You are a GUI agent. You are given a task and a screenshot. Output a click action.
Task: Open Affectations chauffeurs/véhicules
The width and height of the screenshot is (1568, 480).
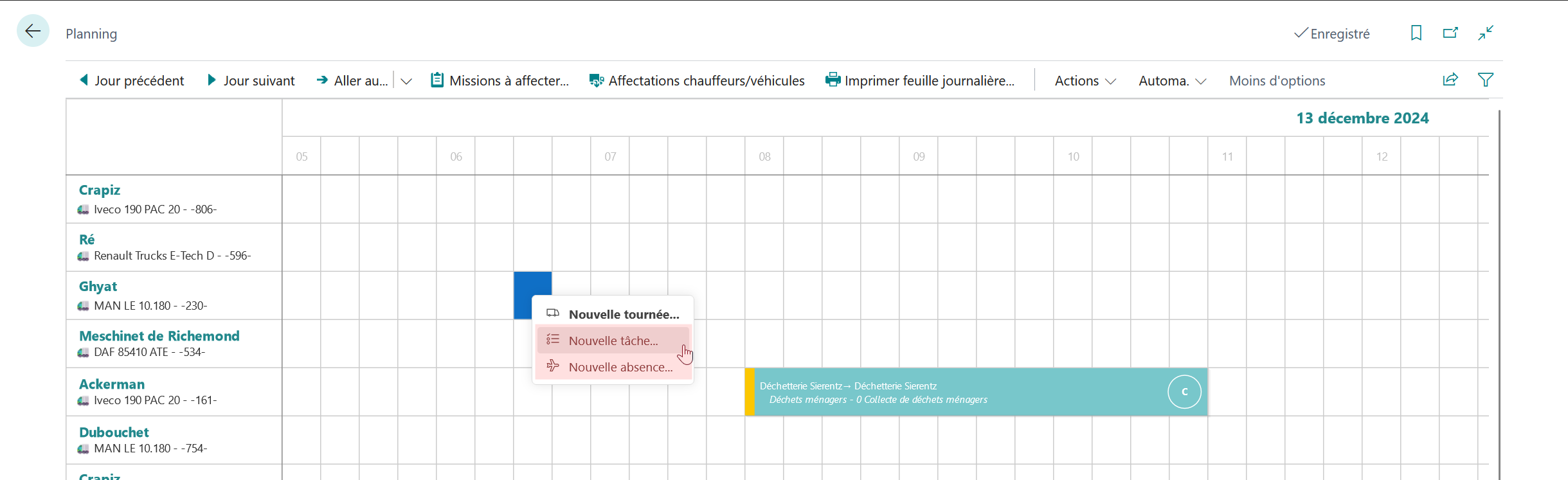[697, 80]
